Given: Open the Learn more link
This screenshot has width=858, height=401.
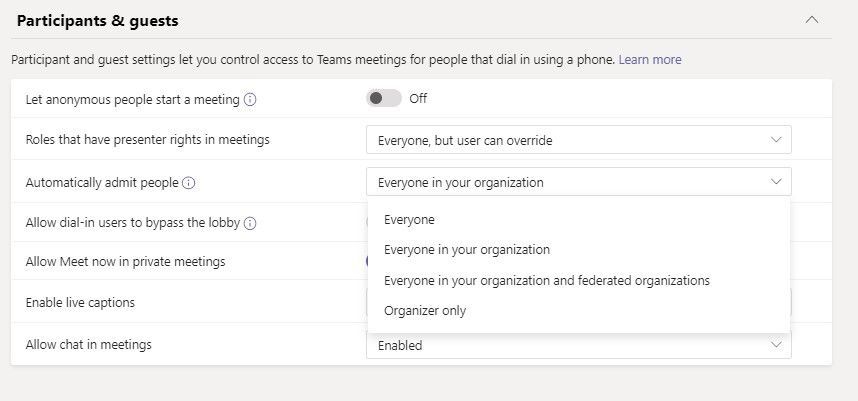Looking at the screenshot, I should point(650,60).
